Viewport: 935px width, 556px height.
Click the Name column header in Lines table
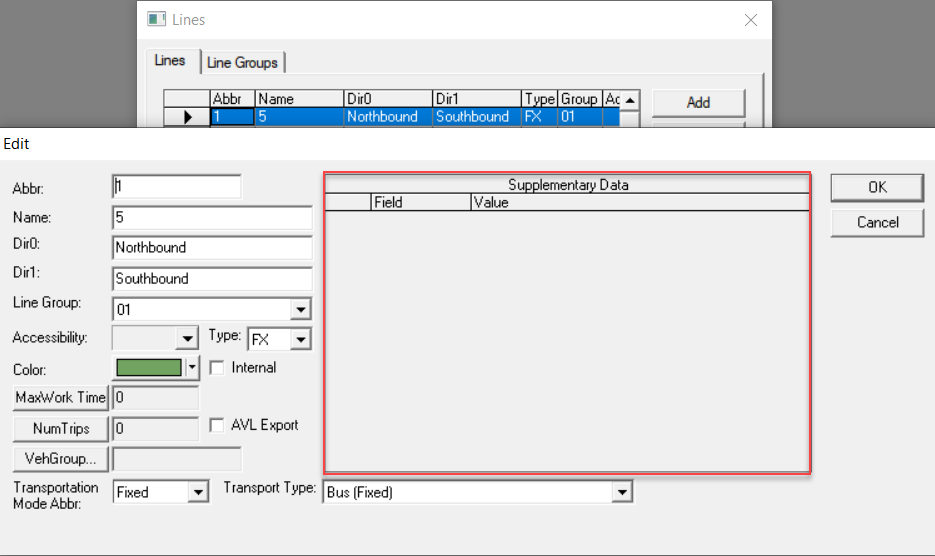coord(299,99)
